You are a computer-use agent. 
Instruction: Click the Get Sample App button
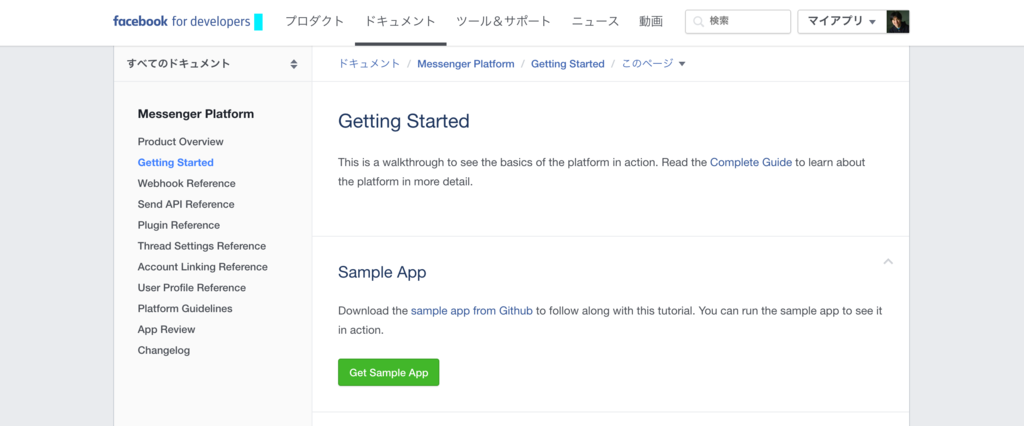pyautogui.click(x=388, y=372)
